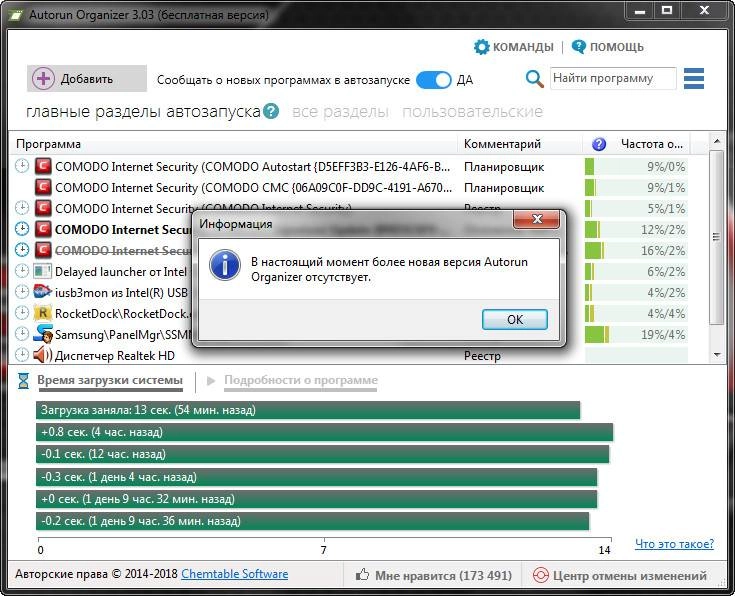This screenshot has height=596, width=735.
Task: Click the question bubble icon beside ПОМОЩЬ
Action: pos(578,46)
